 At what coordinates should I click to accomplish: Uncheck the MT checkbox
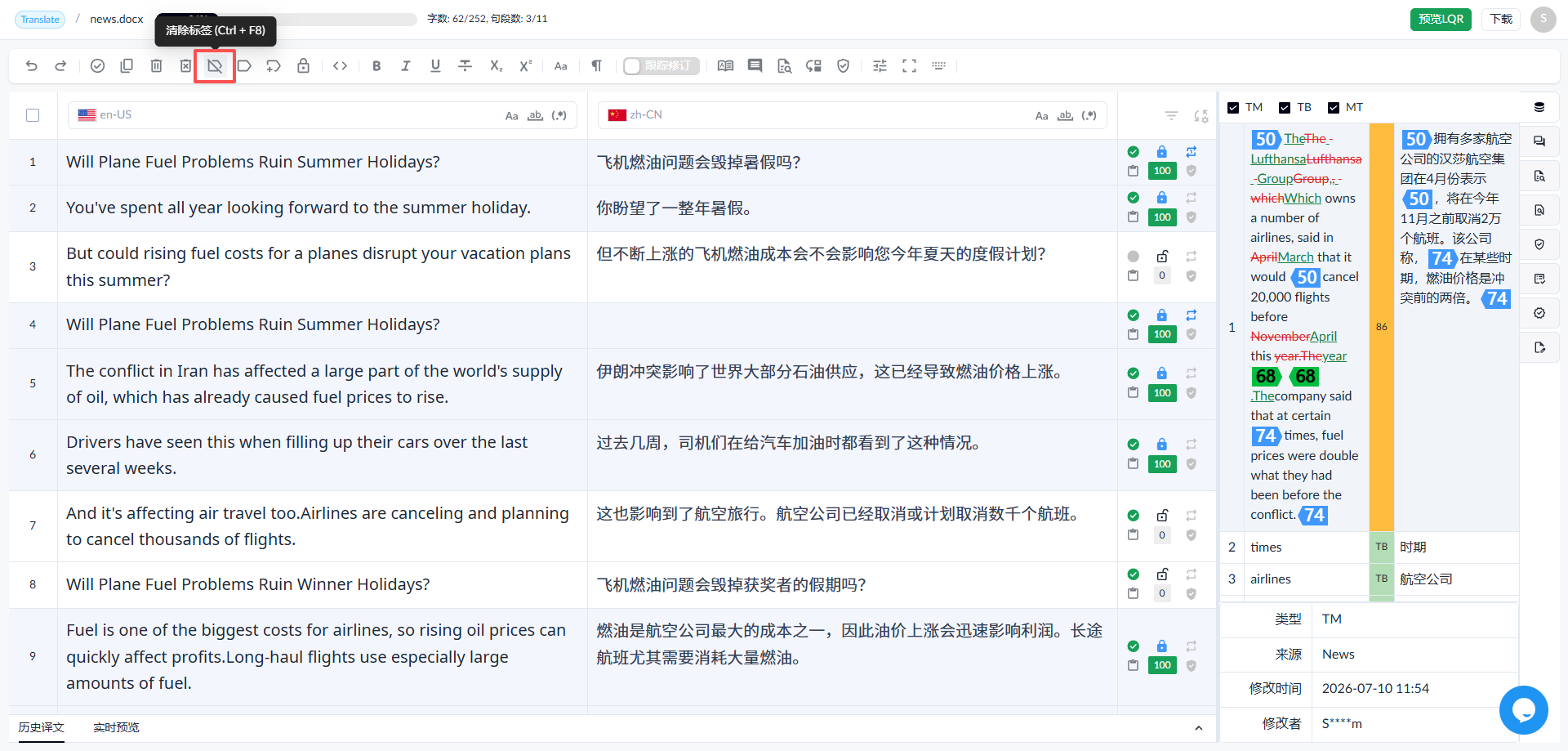1334,108
